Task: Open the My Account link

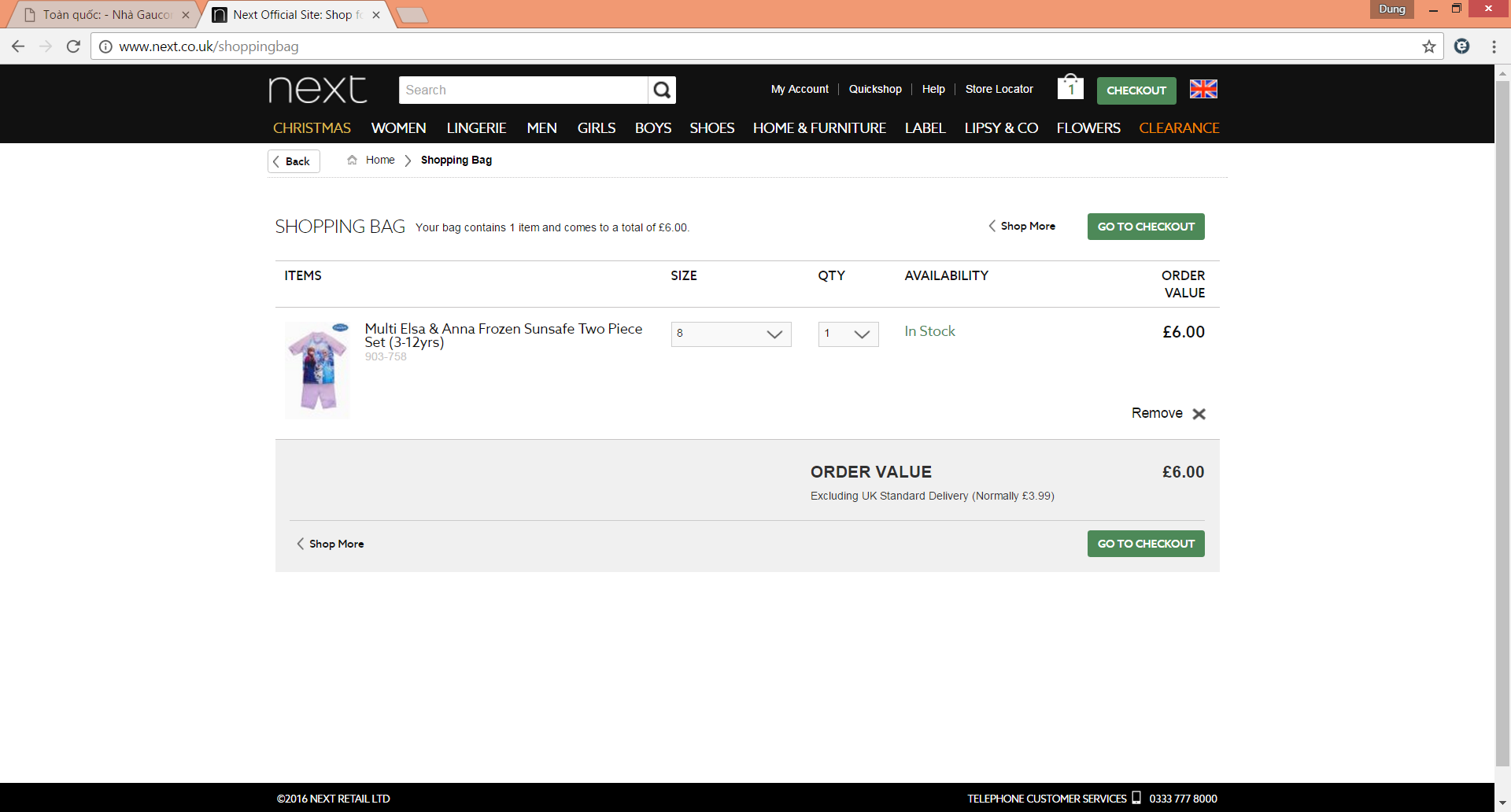Action: (x=799, y=89)
